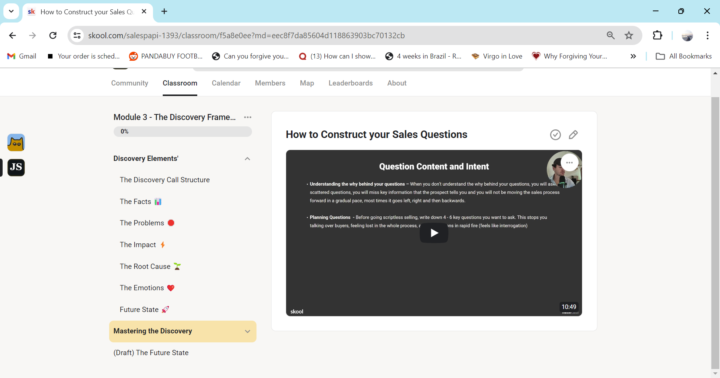Image resolution: width=720 pixels, height=378 pixels.
Task: Open Module 3 options ellipsis menu
Action: point(248,117)
